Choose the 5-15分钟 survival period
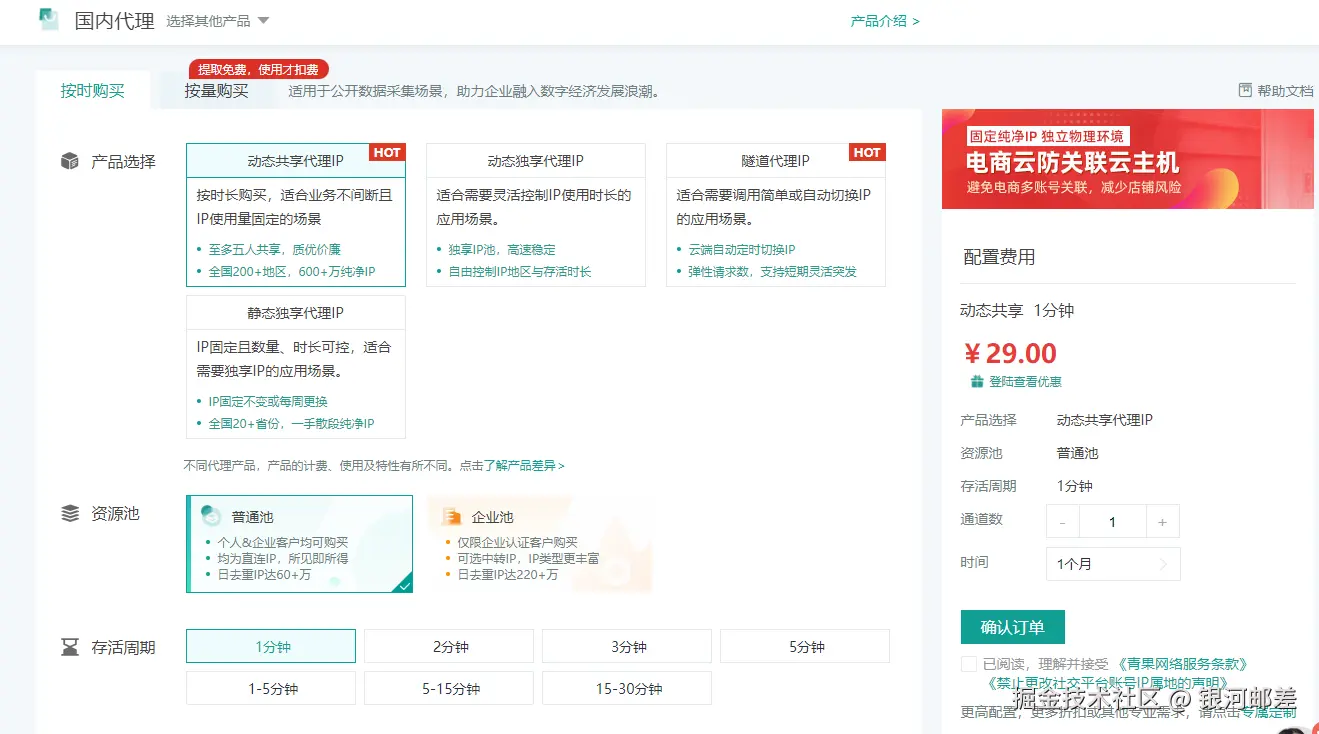Screen dimensions: 1319x734 [449, 688]
